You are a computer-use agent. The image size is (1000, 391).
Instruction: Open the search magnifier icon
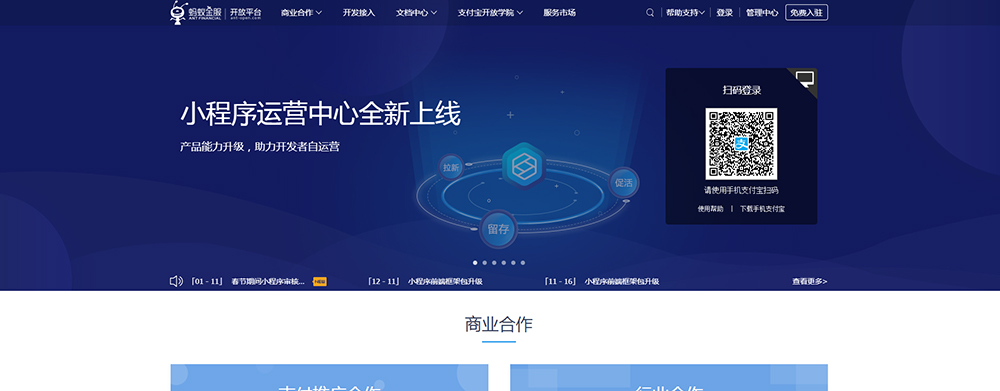[650, 12]
